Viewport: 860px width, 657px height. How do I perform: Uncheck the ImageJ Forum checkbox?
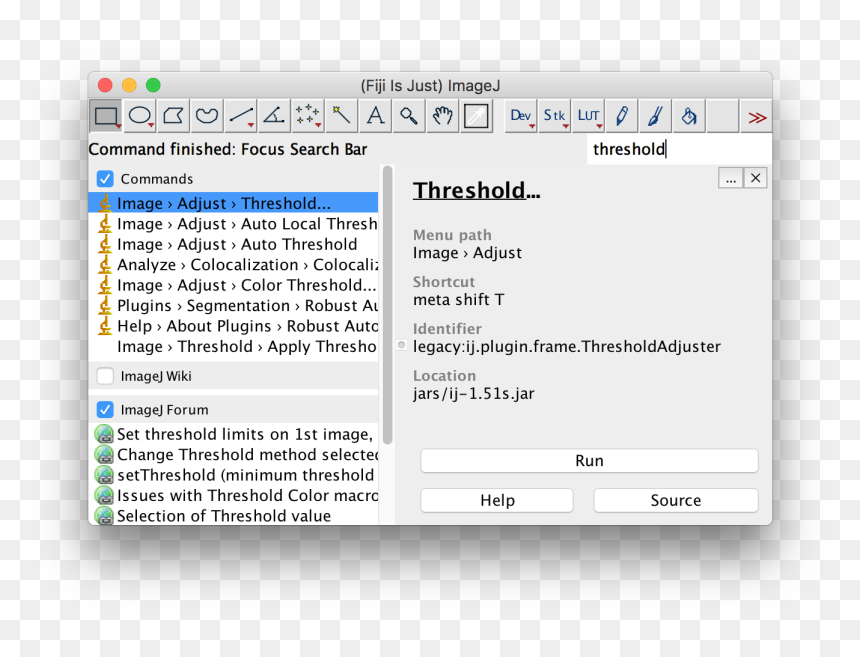pyautogui.click(x=105, y=410)
